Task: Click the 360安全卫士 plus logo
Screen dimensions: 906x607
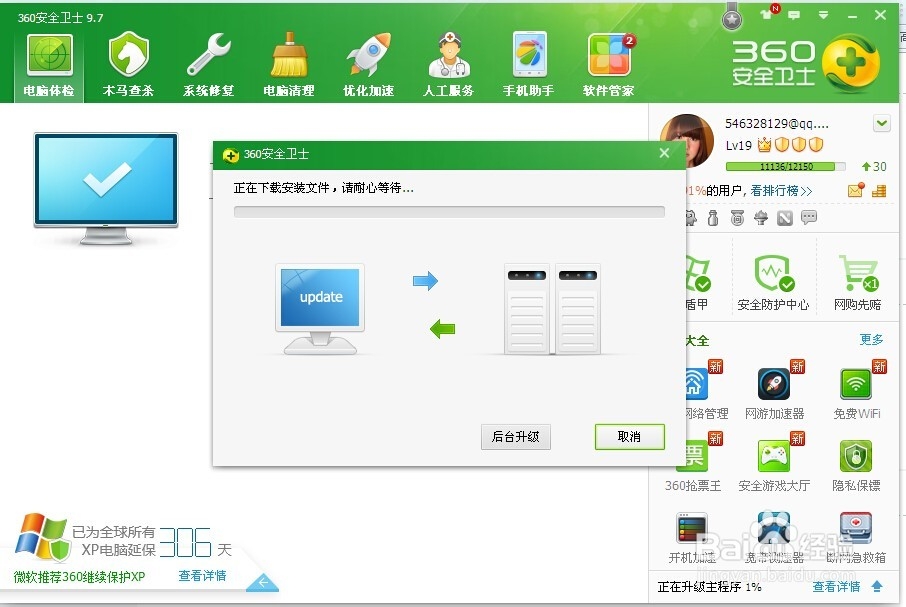Action: [851, 64]
